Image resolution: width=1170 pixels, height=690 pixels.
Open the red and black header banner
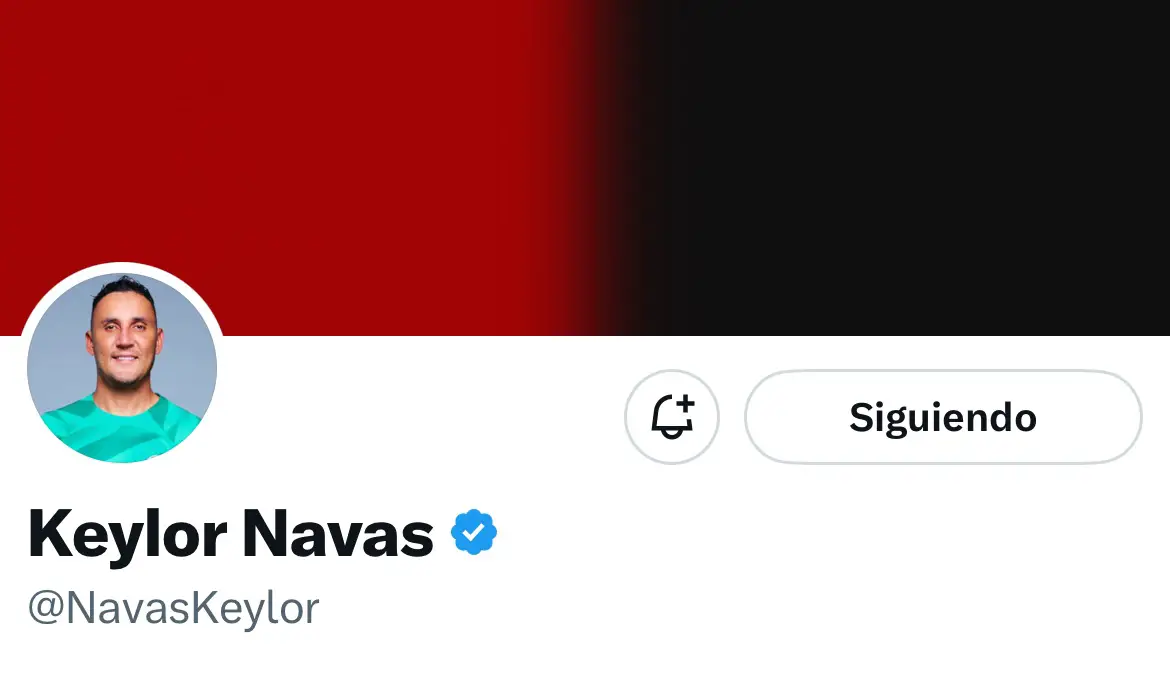pos(585,168)
